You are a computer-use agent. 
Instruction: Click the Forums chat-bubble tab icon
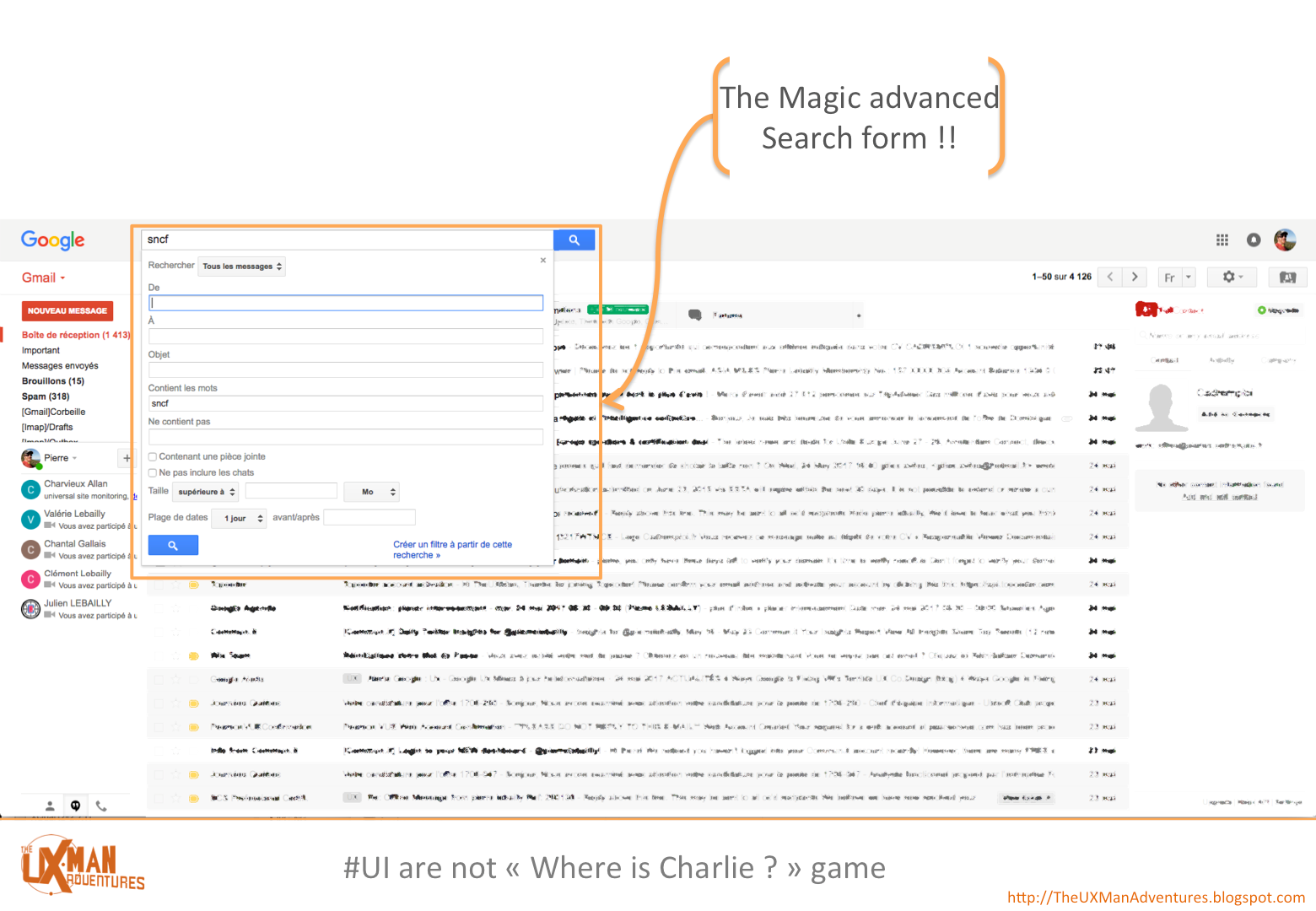point(695,315)
